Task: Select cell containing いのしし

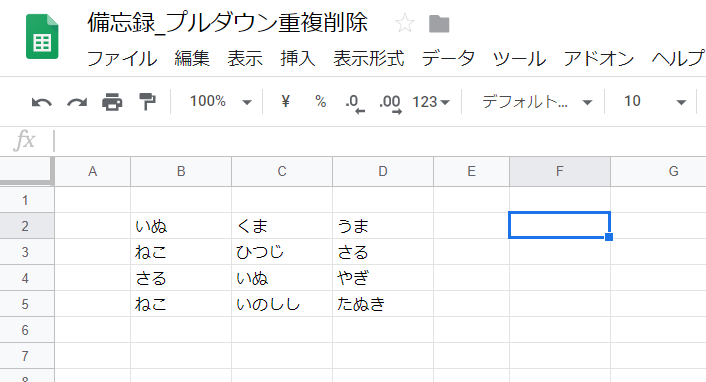Action: [x=282, y=304]
